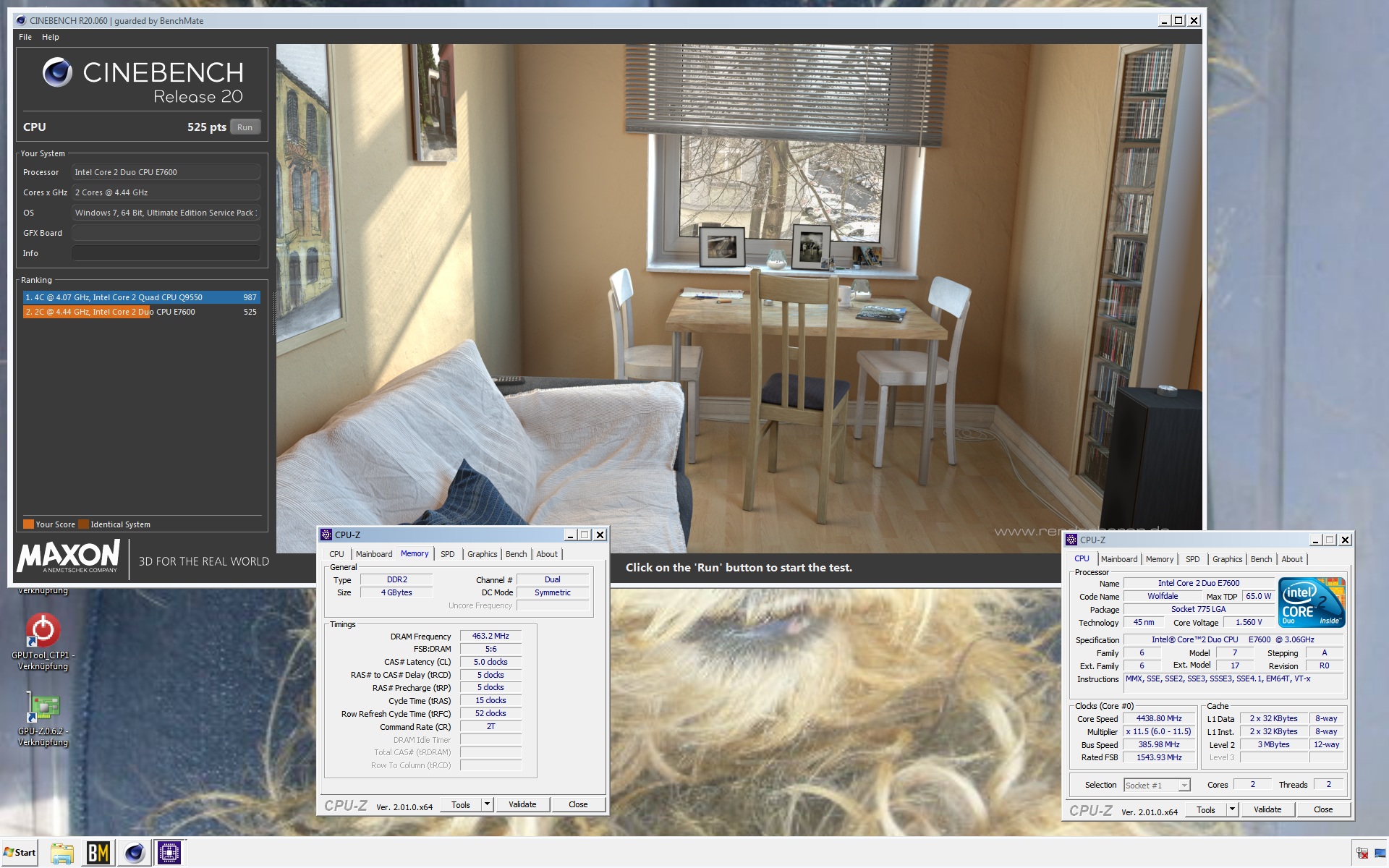
Task: Open the Socket #1 selection dropdown
Action: tap(1157, 786)
